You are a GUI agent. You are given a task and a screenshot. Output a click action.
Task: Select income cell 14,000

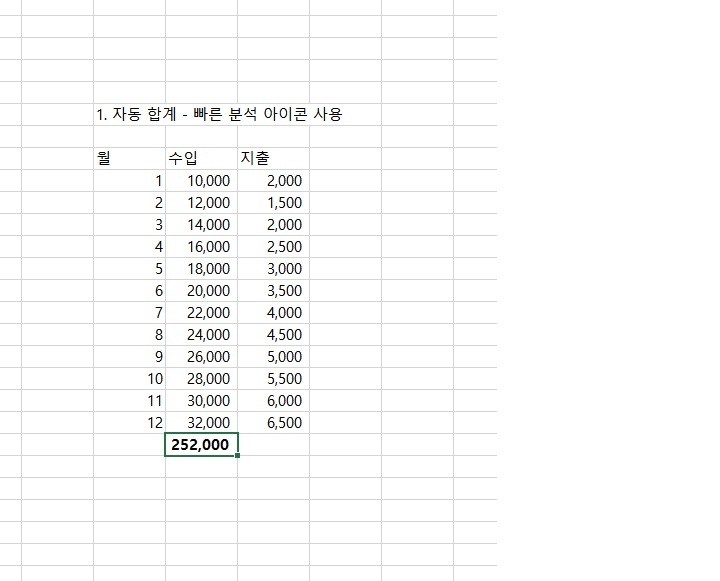pyautogui.click(x=201, y=225)
